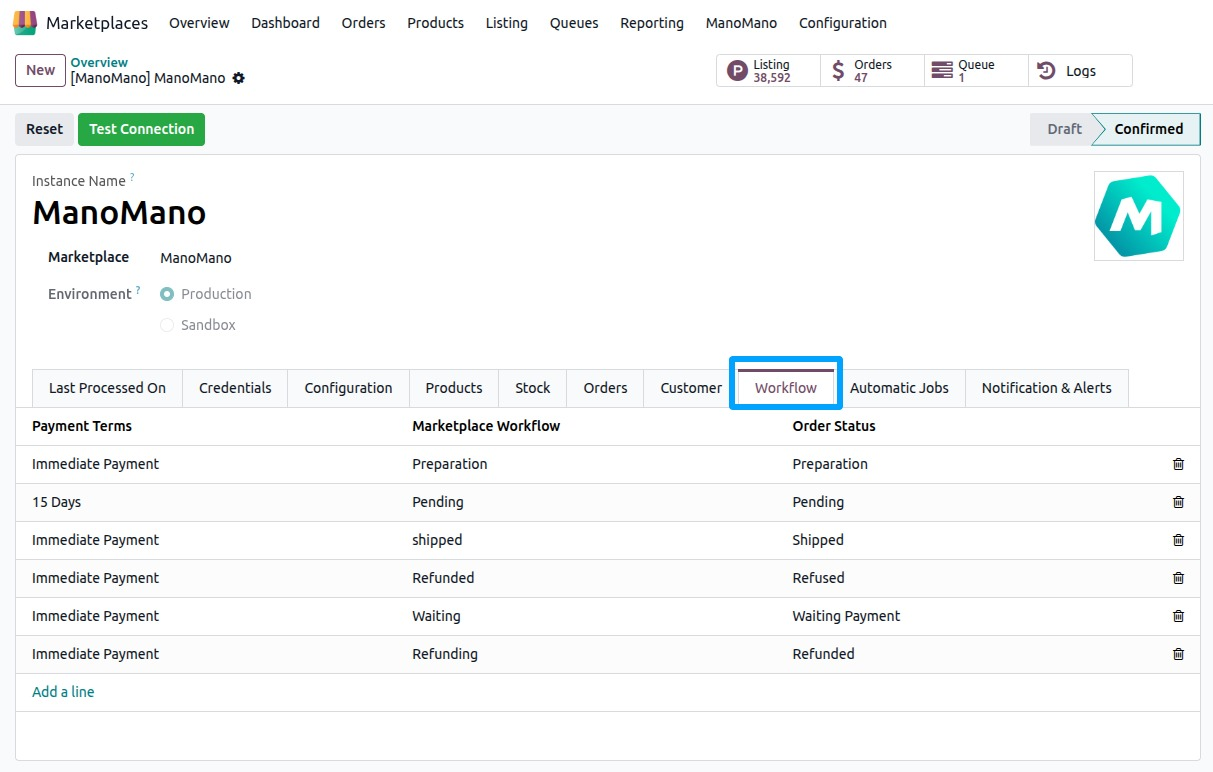
Task: Select the Workflow tab
Action: (786, 388)
